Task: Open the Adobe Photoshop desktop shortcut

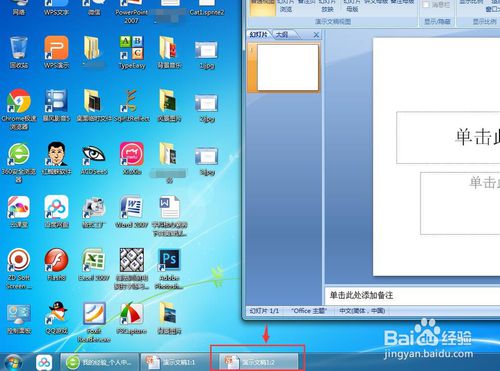Action: tap(170, 268)
